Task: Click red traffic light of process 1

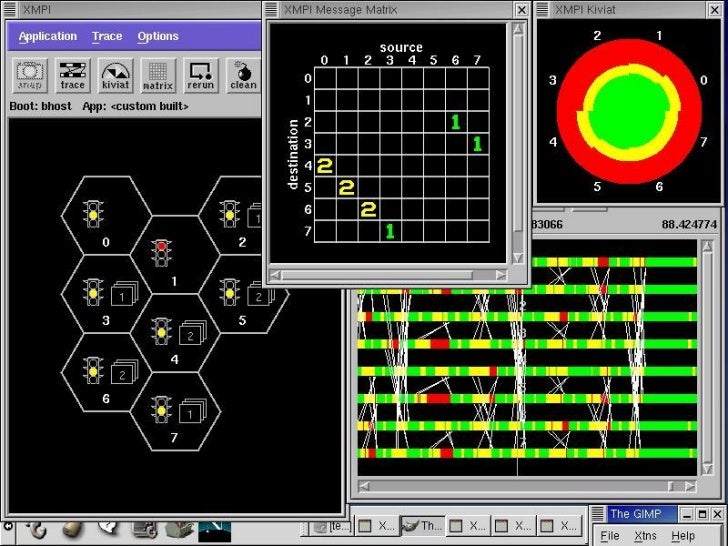Action: 162,253
